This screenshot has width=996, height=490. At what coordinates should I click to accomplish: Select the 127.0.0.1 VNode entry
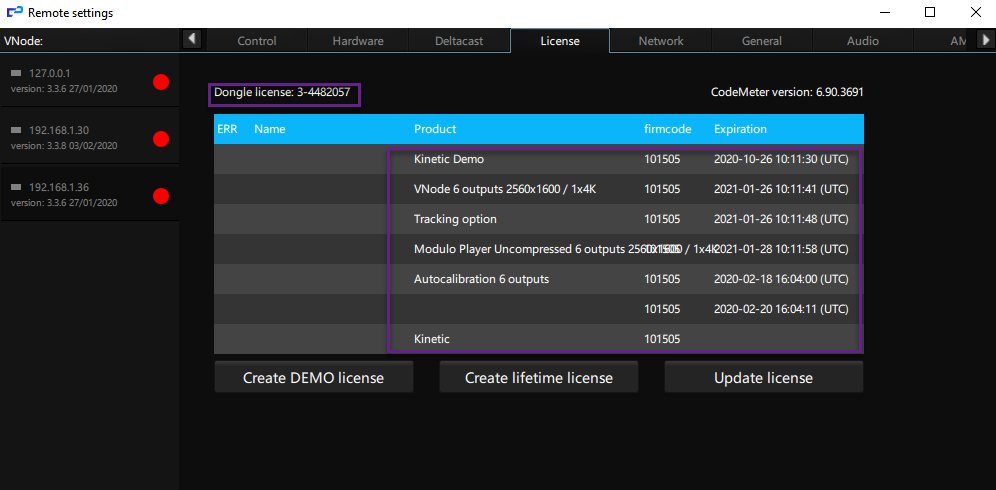click(90, 81)
